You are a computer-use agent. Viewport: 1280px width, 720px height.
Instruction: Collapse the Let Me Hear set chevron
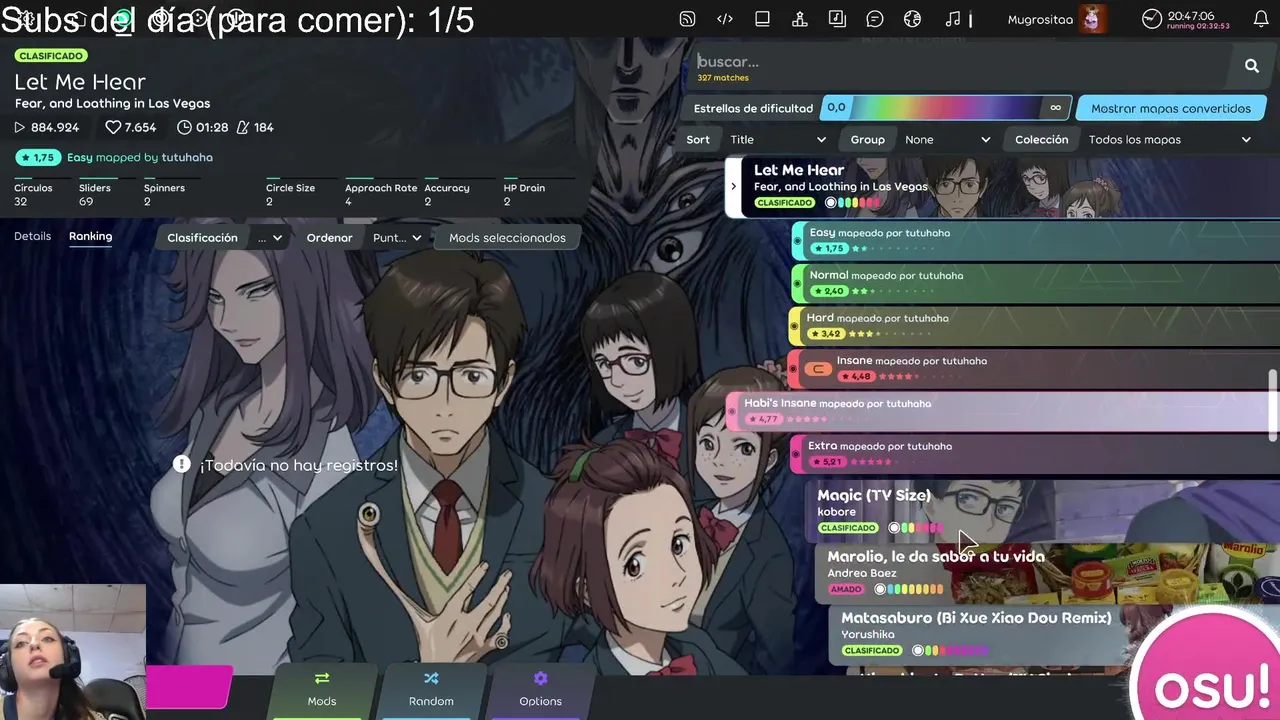733,186
